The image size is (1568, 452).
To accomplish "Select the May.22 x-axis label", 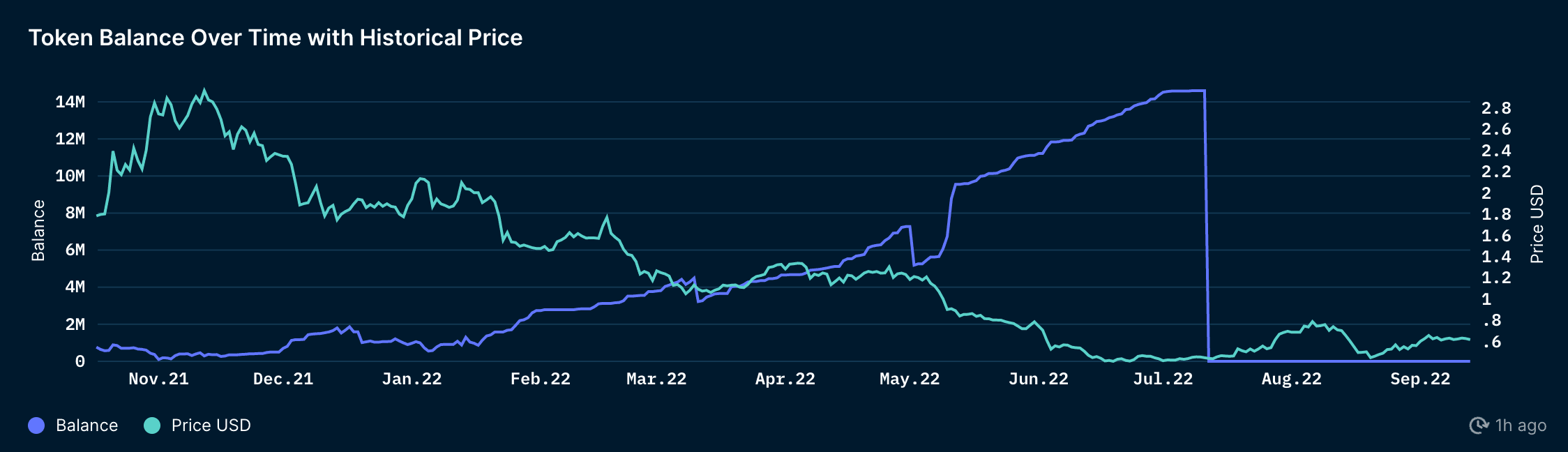I will (910, 379).
